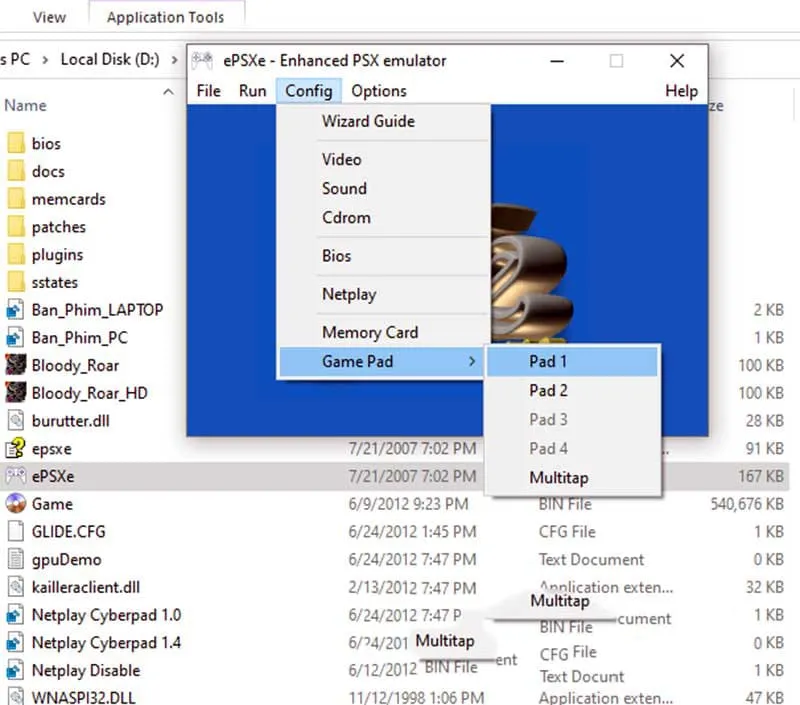Click the Ban_Phim_LAPTOP registry file icon
Viewport: 800px width, 705px height.
coord(15,310)
